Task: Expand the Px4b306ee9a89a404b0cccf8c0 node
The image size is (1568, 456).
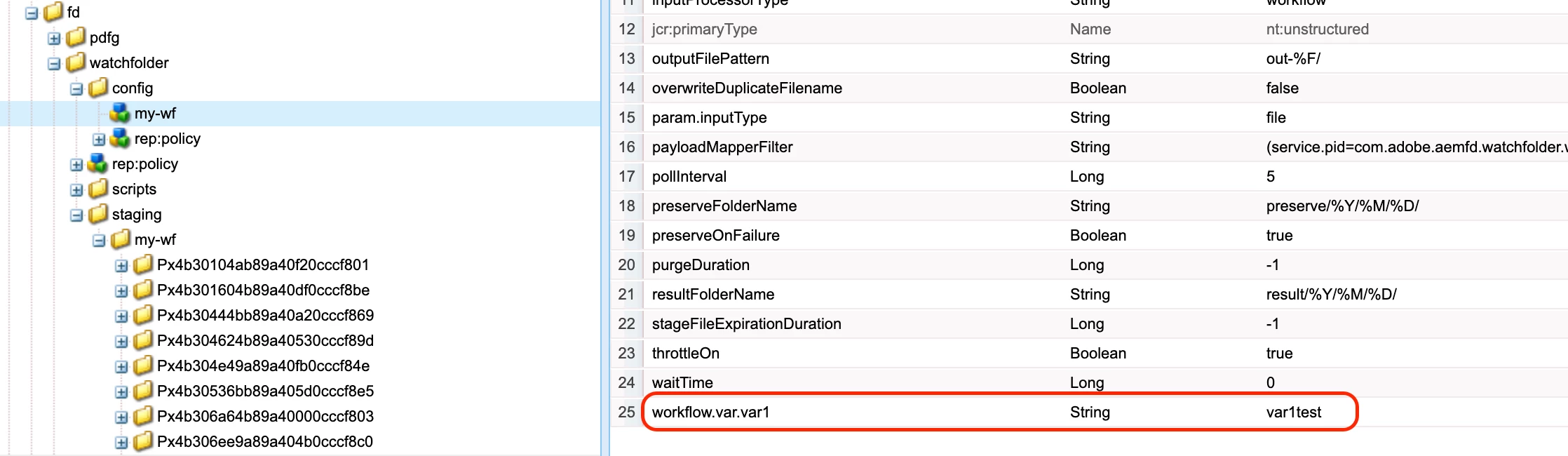Action: [x=121, y=443]
